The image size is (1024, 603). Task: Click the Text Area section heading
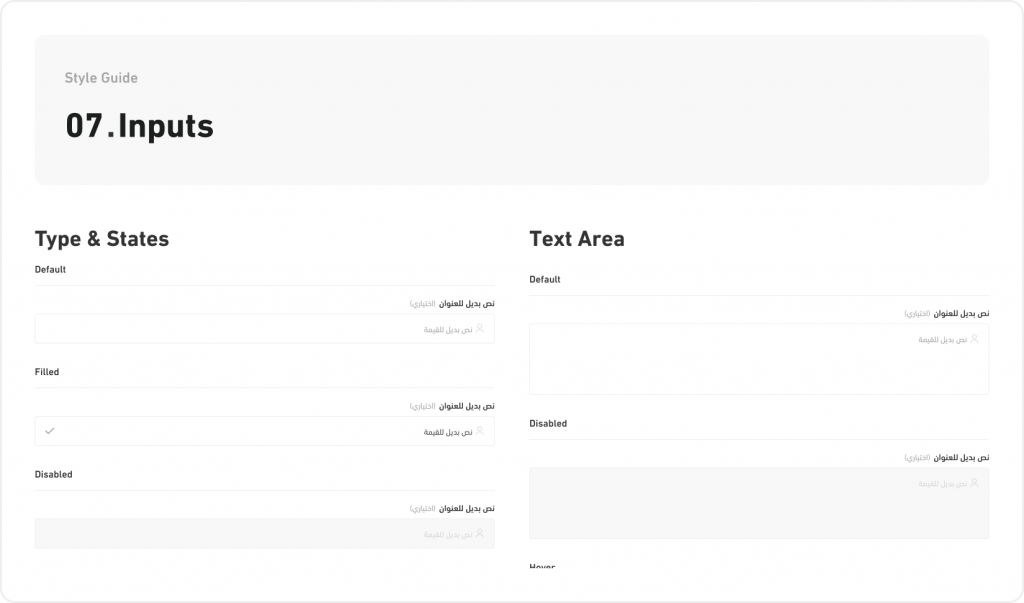(x=577, y=239)
